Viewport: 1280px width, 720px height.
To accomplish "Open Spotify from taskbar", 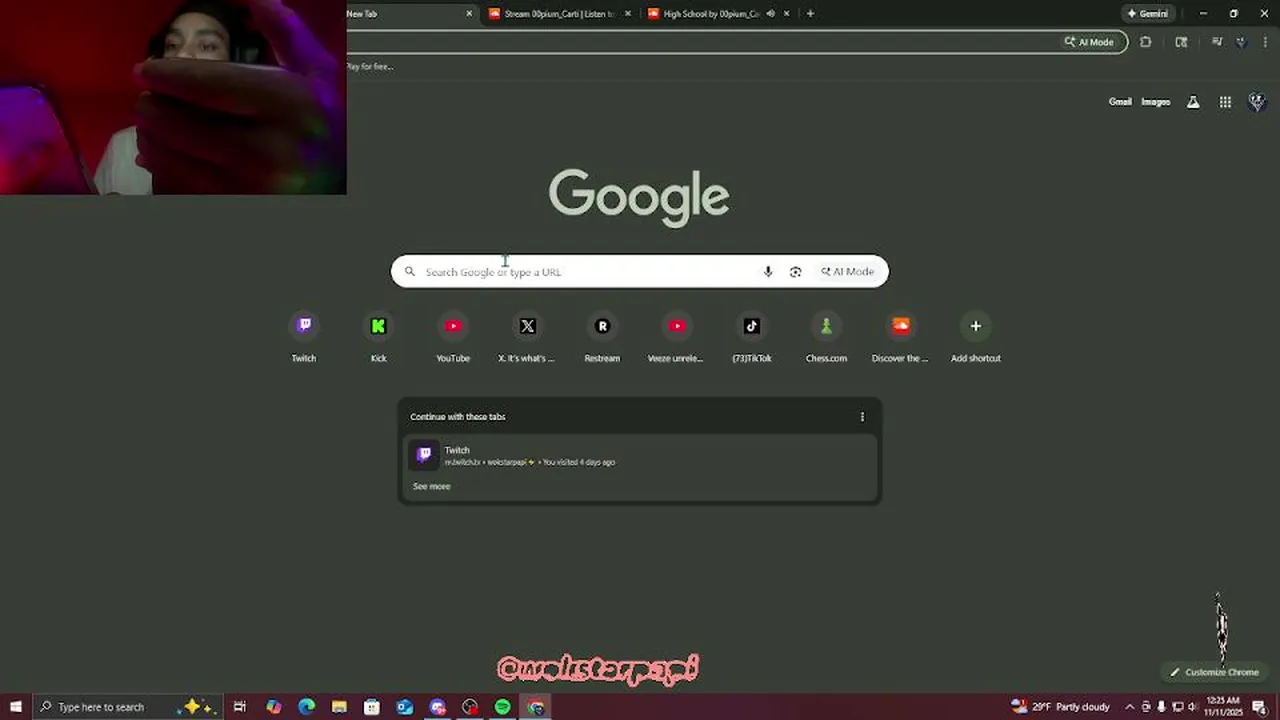I will (x=503, y=707).
